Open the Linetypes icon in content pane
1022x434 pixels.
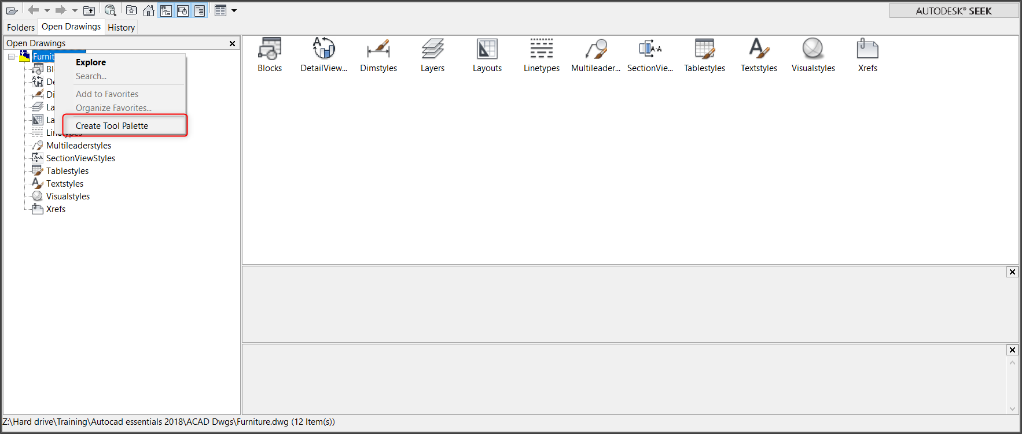542,55
